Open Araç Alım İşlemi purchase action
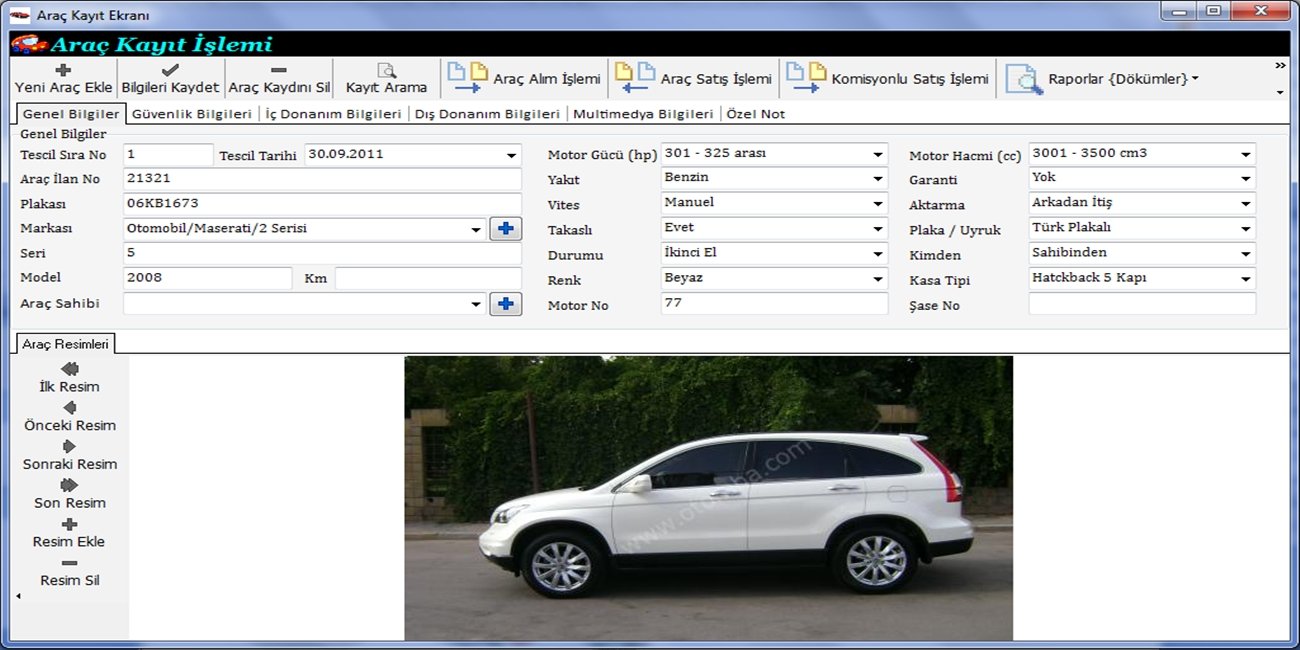1300x650 pixels. [x=524, y=78]
